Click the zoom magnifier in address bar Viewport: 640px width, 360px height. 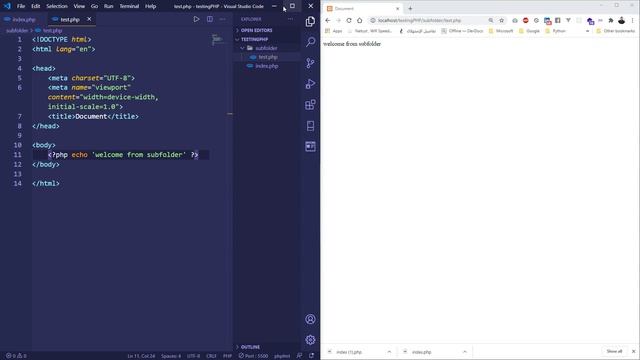(x=491, y=20)
